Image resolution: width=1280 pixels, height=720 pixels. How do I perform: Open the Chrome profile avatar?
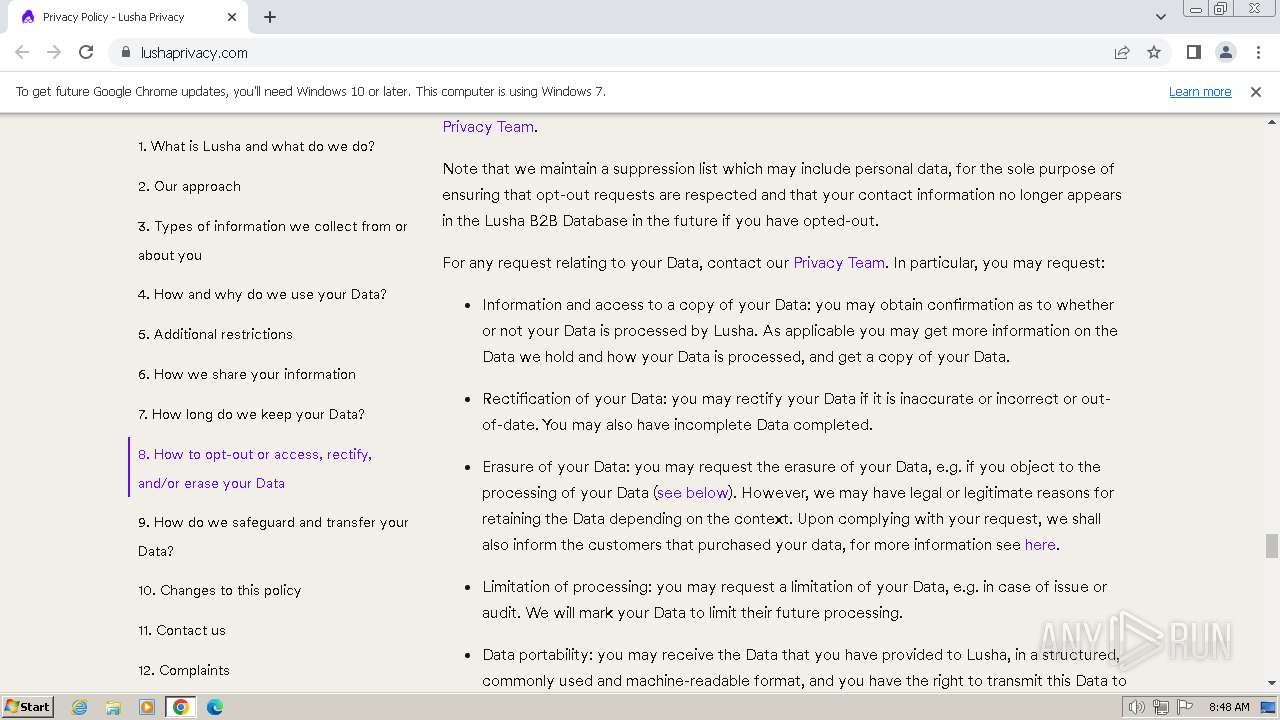point(1225,53)
